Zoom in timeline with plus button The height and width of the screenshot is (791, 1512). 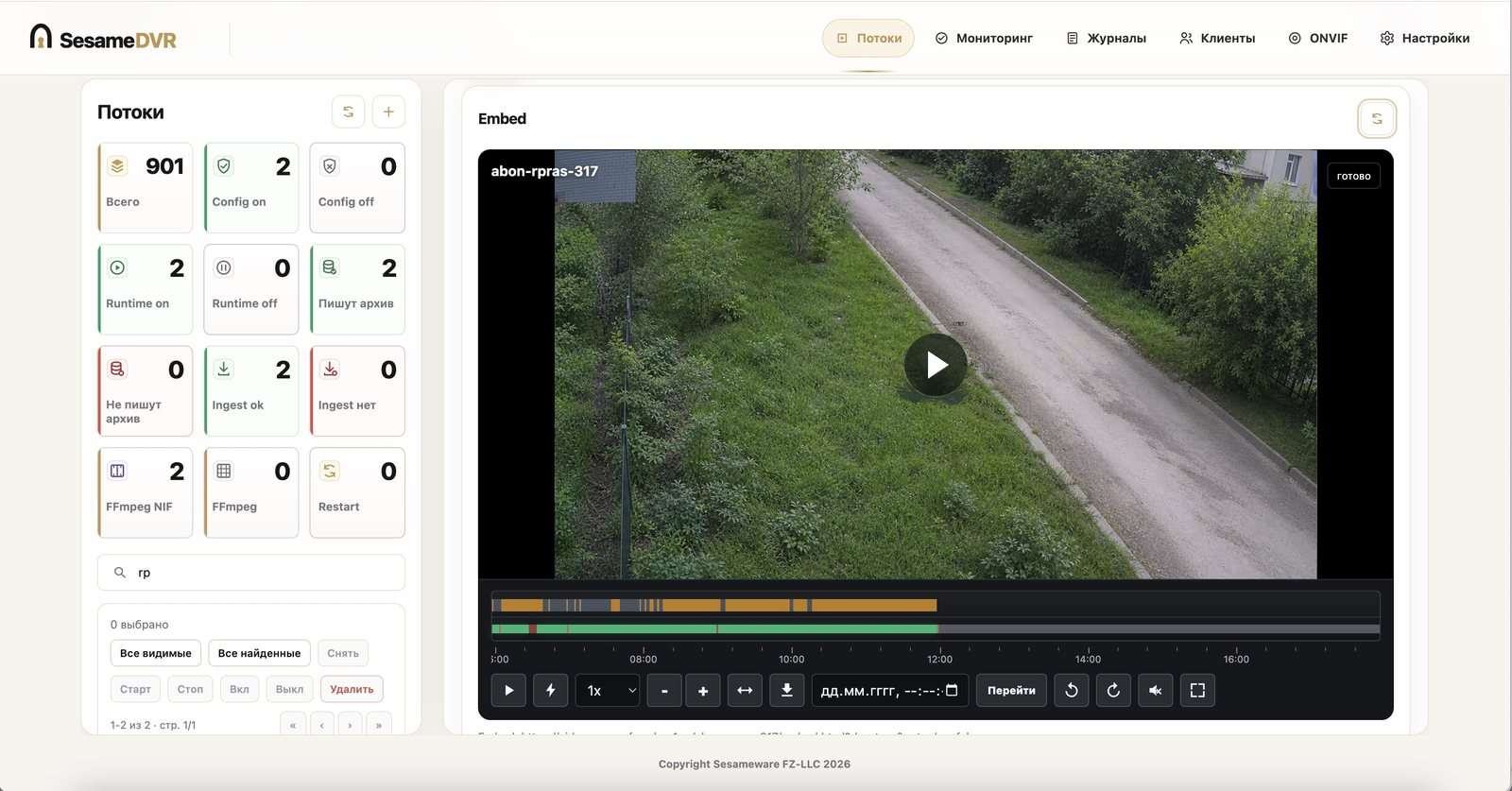pyautogui.click(x=703, y=691)
